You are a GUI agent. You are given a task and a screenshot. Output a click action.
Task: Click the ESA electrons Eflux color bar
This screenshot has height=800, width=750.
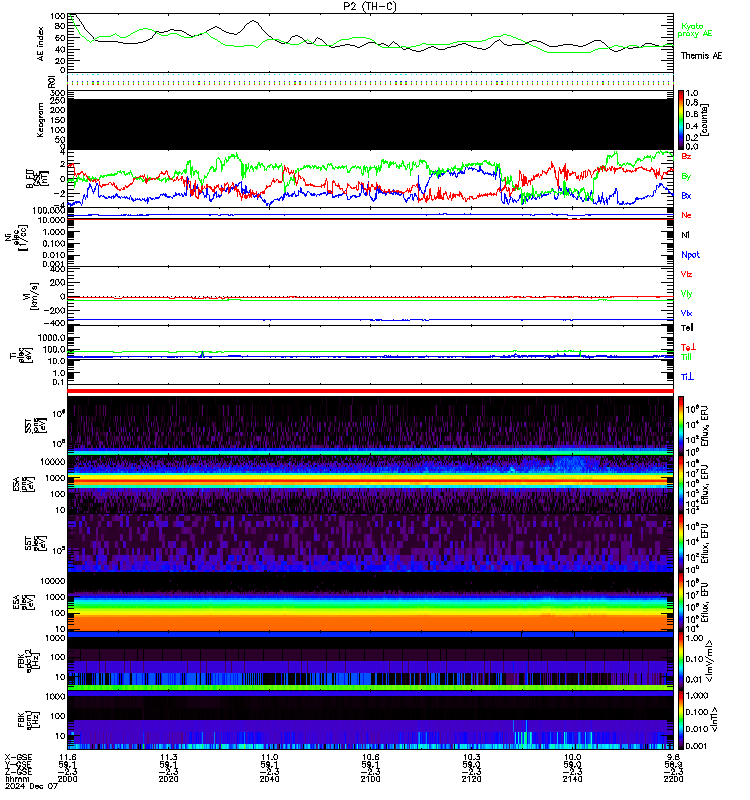[681, 602]
